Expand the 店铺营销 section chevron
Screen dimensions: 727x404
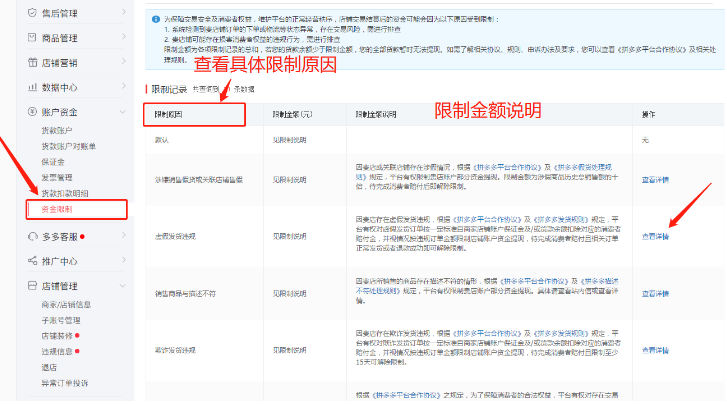pos(123,61)
